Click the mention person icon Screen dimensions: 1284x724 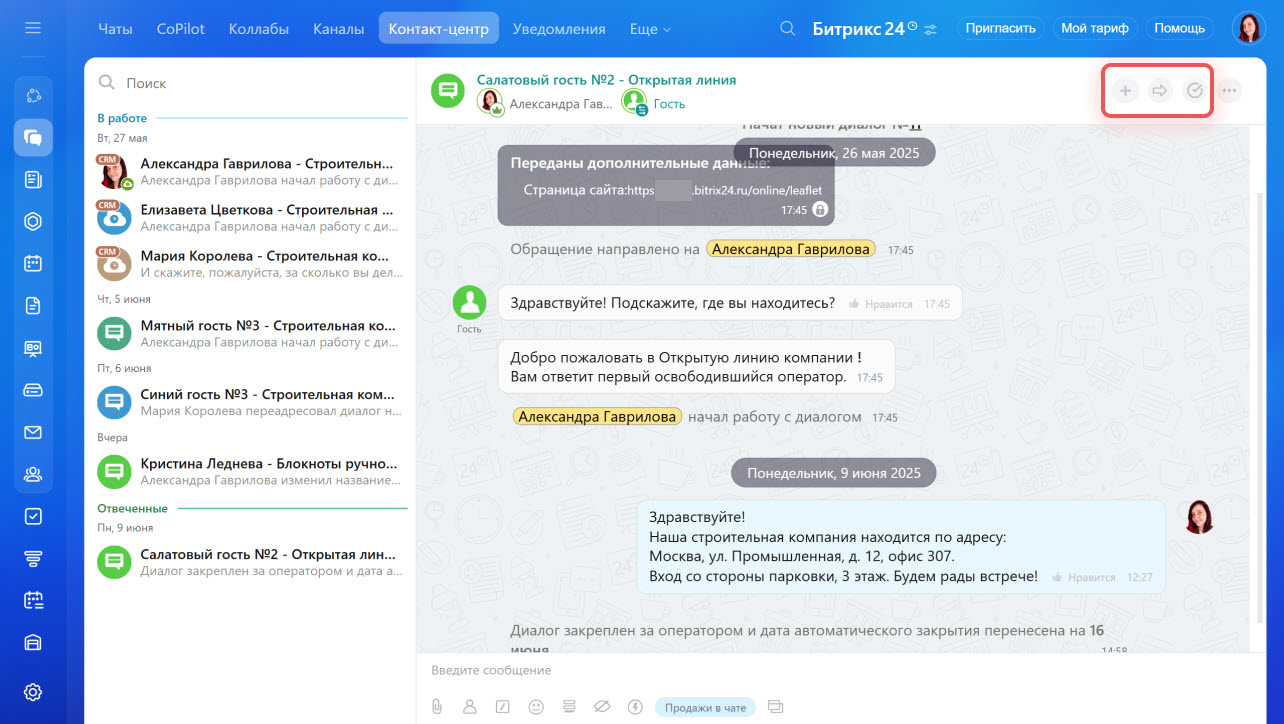click(x=470, y=707)
